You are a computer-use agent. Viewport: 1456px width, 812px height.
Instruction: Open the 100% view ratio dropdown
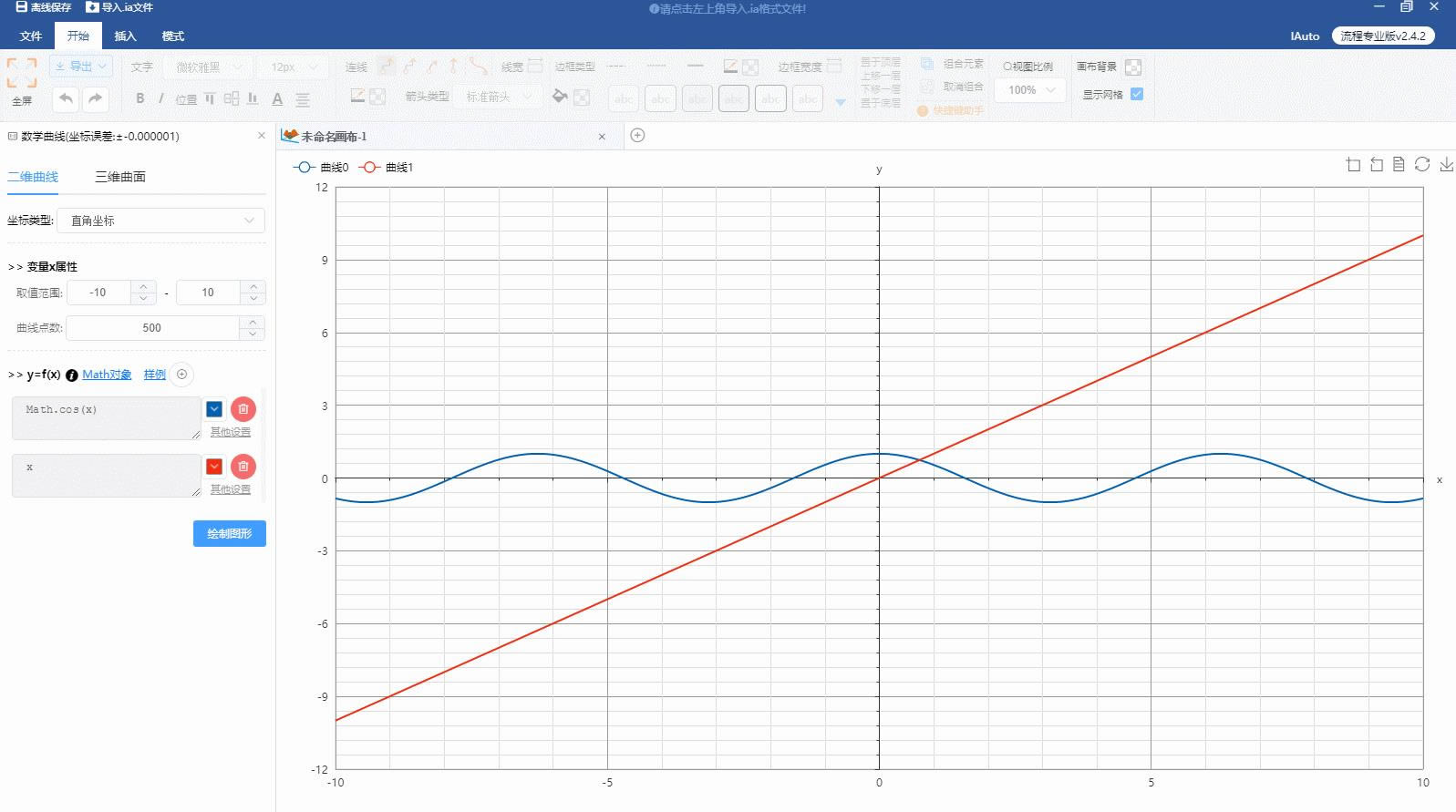click(1031, 89)
